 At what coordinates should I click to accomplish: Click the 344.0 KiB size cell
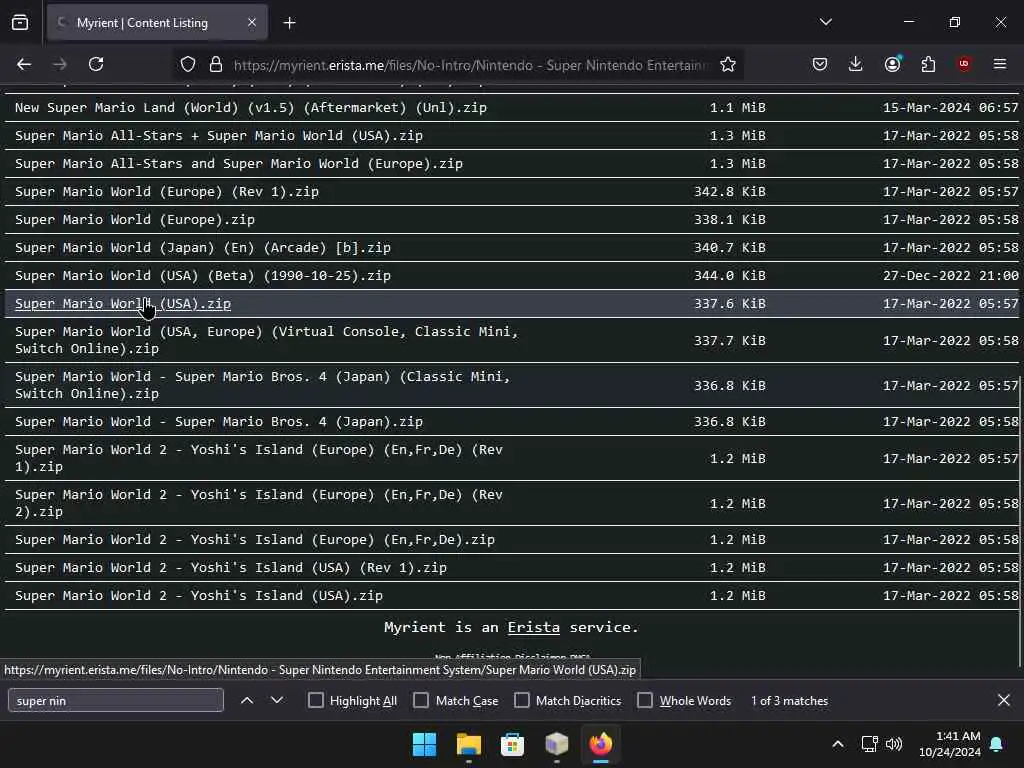point(729,276)
